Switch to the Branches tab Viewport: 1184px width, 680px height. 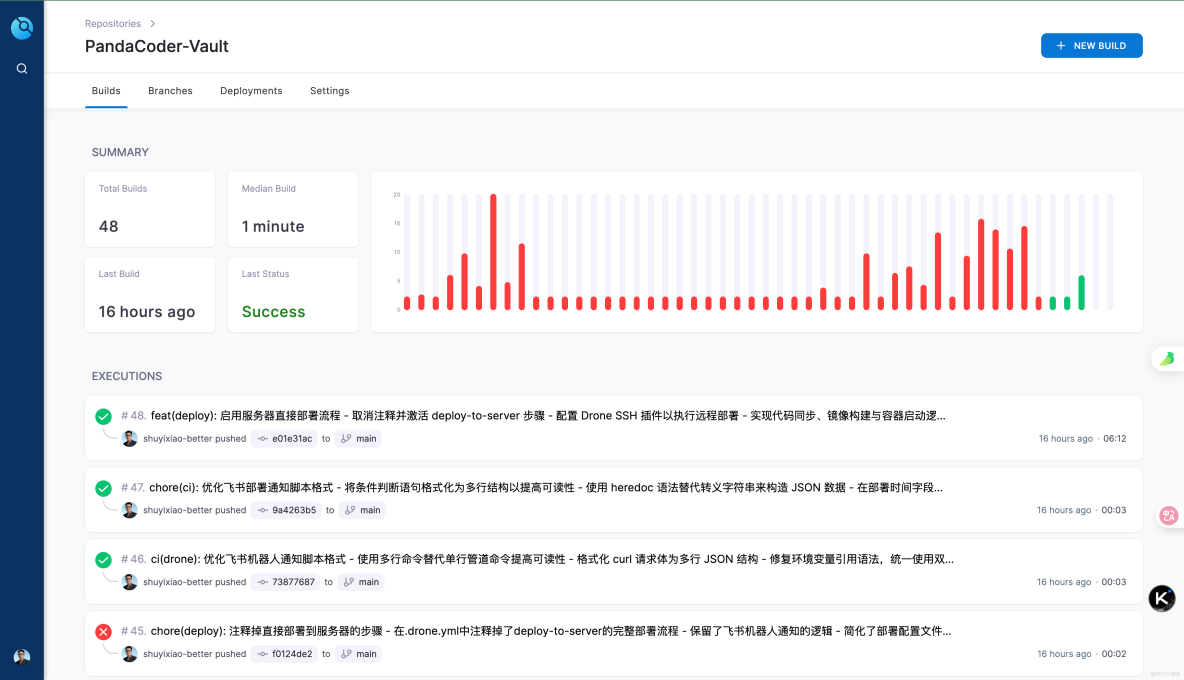click(x=170, y=90)
